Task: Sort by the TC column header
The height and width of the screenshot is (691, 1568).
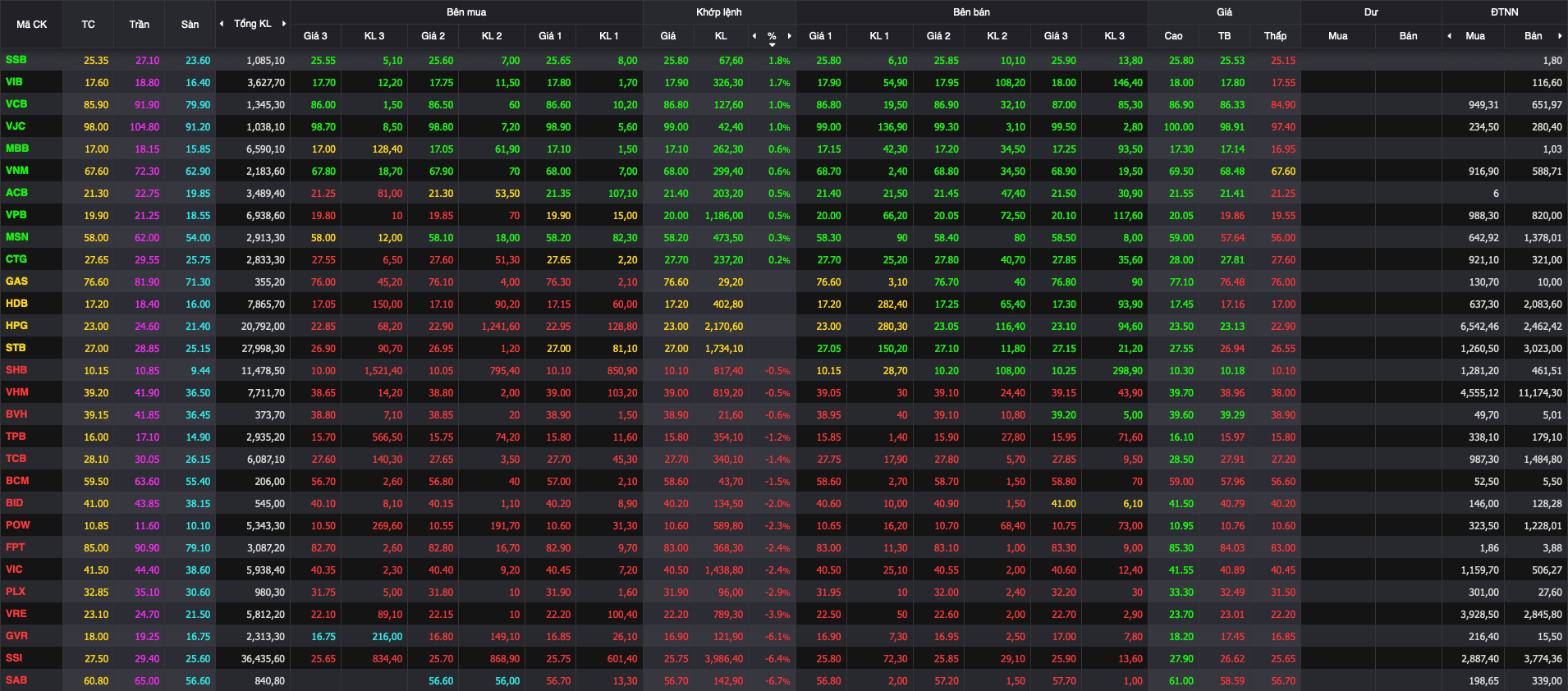Action: coord(89,25)
